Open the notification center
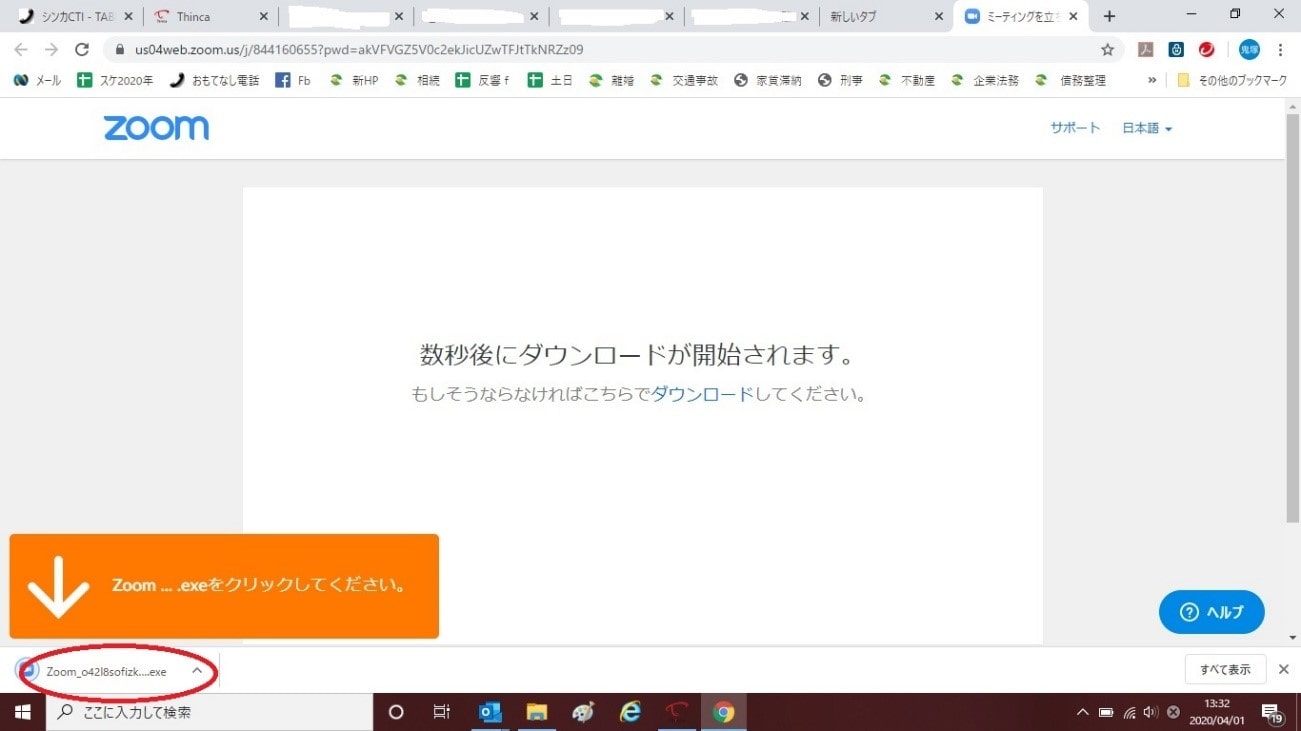Screen dimensions: 1301x731 (x=1274, y=712)
